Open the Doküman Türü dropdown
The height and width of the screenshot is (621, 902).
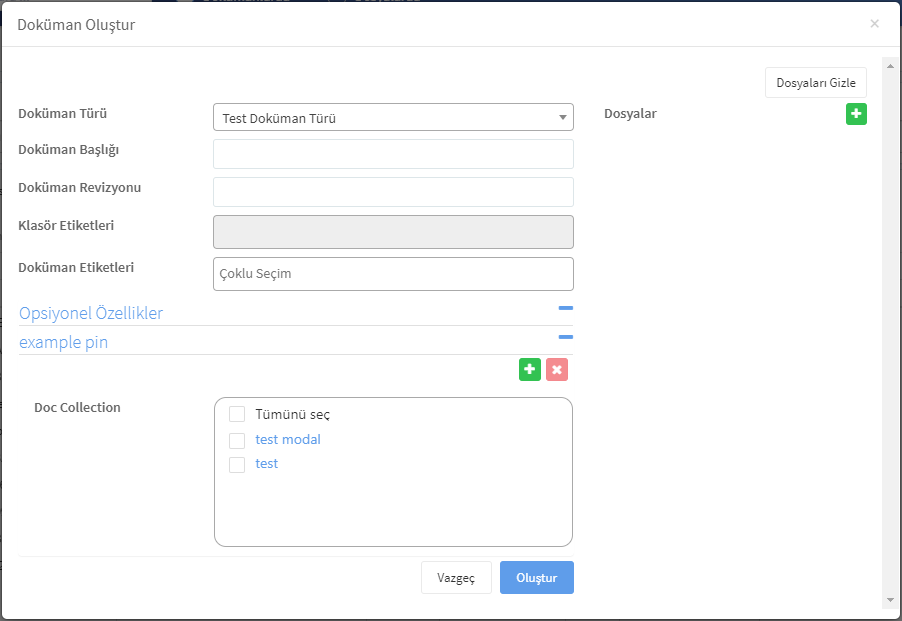tap(393, 117)
